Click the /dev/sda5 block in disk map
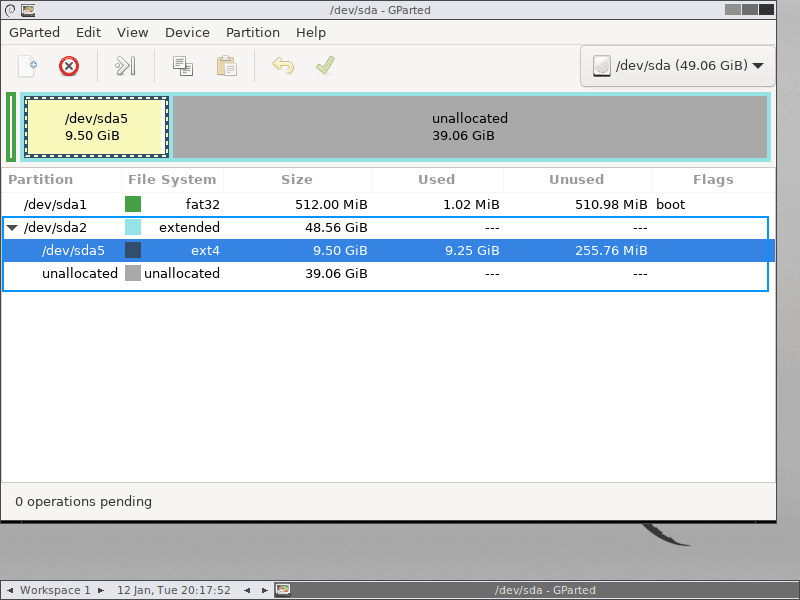The width and height of the screenshot is (800, 600). tap(96, 127)
